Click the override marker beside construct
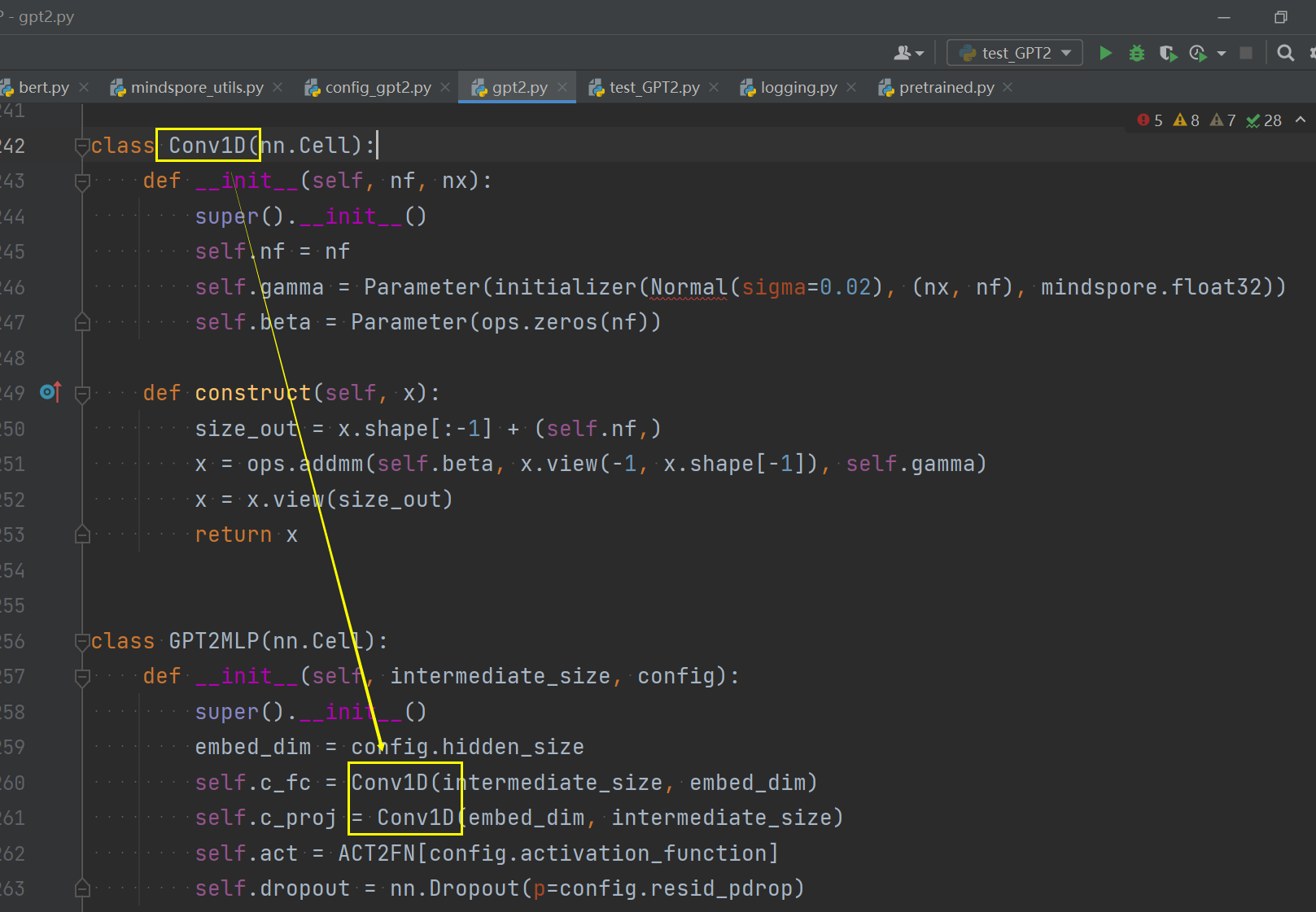The image size is (1316, 912). [50, 392]
